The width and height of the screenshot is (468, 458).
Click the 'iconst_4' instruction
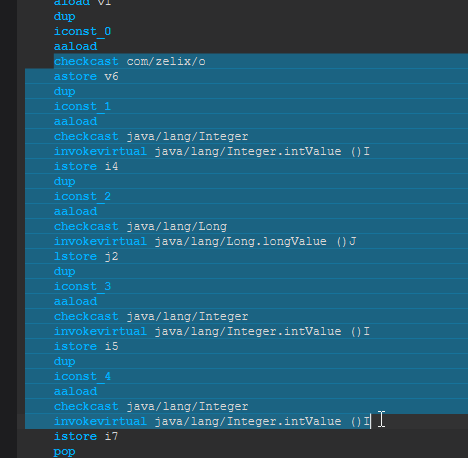click(82, 376)
